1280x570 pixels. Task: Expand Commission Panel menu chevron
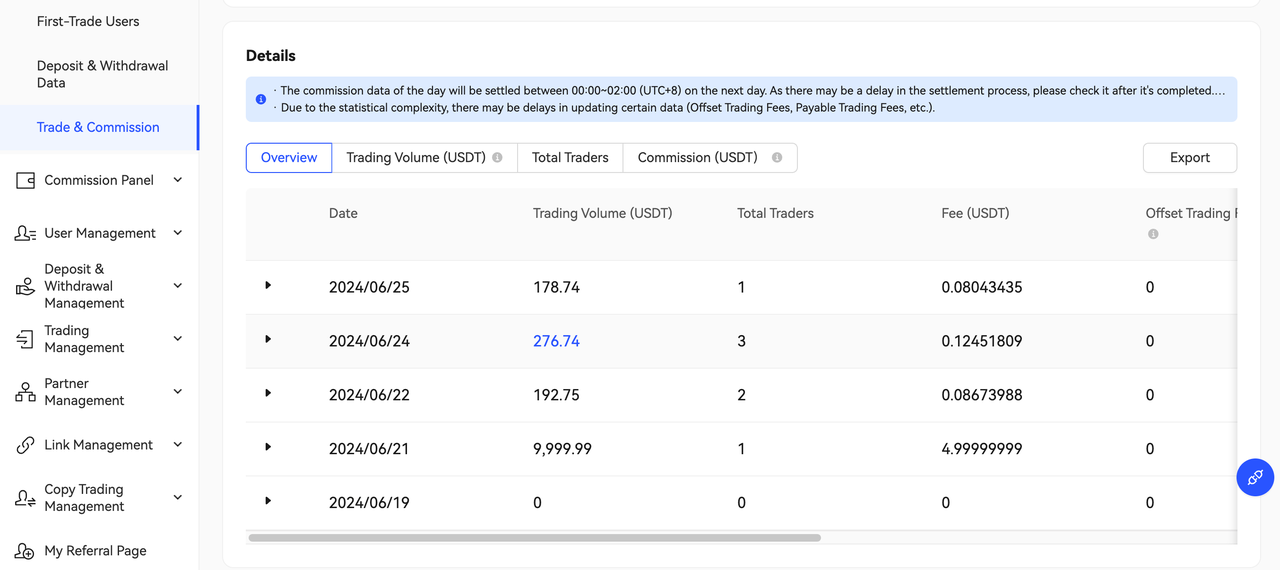tap(178, 180)
